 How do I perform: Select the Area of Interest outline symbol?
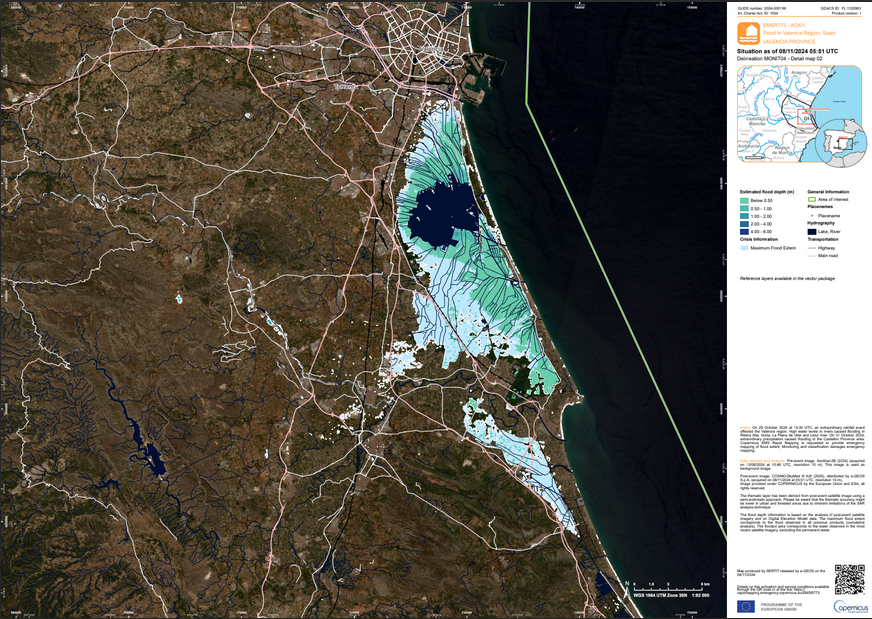pyautogui.click(x=811, y=198)
